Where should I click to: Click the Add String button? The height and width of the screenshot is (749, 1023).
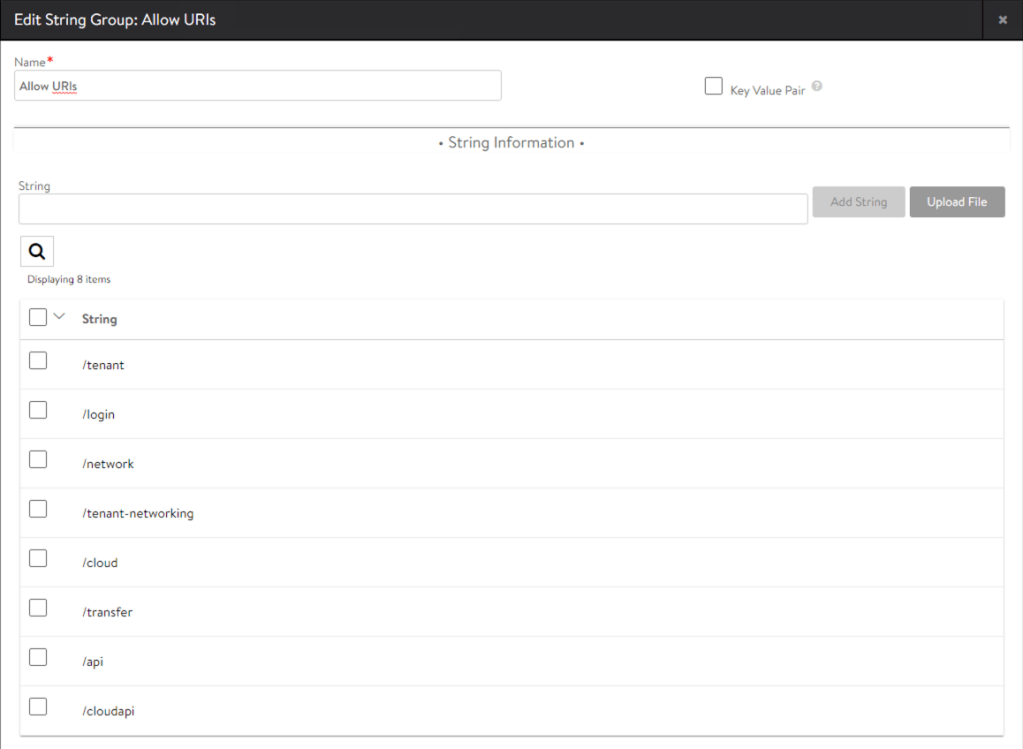858,202
